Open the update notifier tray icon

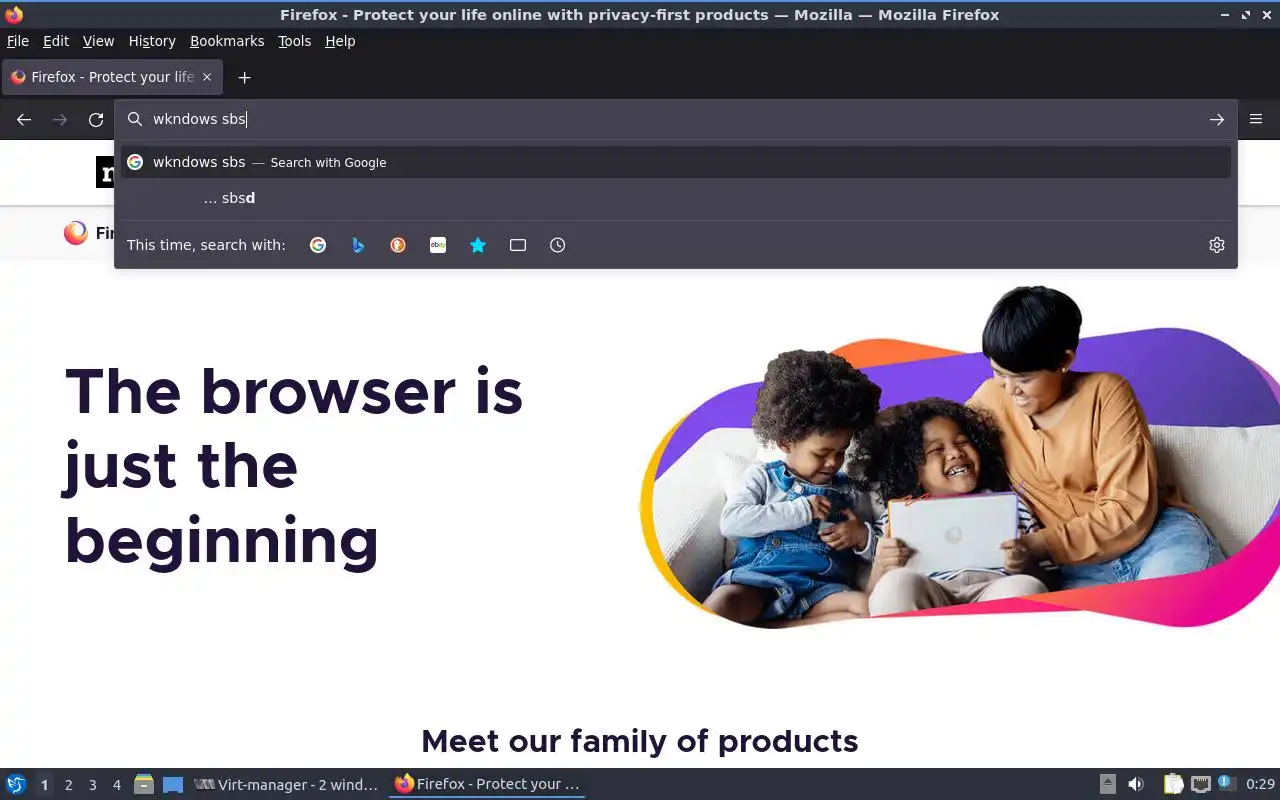click(x=1226, y=783)
